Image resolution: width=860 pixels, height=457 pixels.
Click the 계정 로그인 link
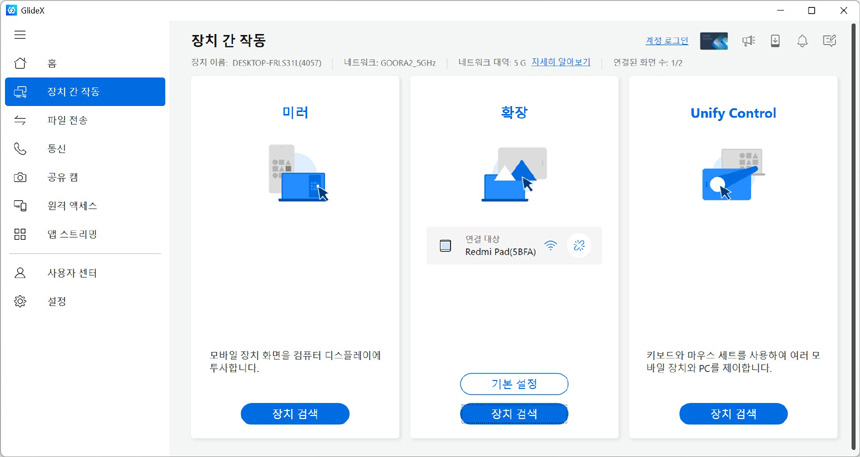(667, 41)
